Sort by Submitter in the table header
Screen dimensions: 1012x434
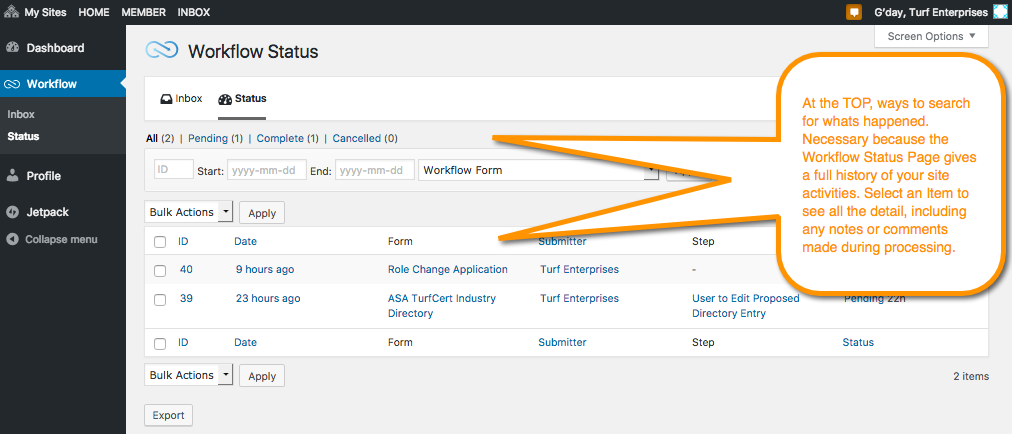coord(562,242)
